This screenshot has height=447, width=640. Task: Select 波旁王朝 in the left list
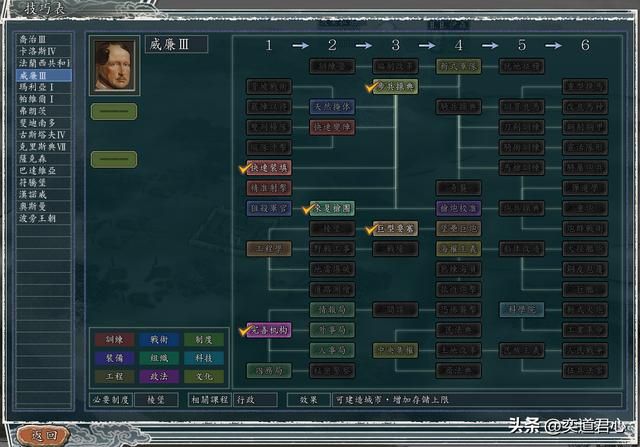(x=44, y=218)
